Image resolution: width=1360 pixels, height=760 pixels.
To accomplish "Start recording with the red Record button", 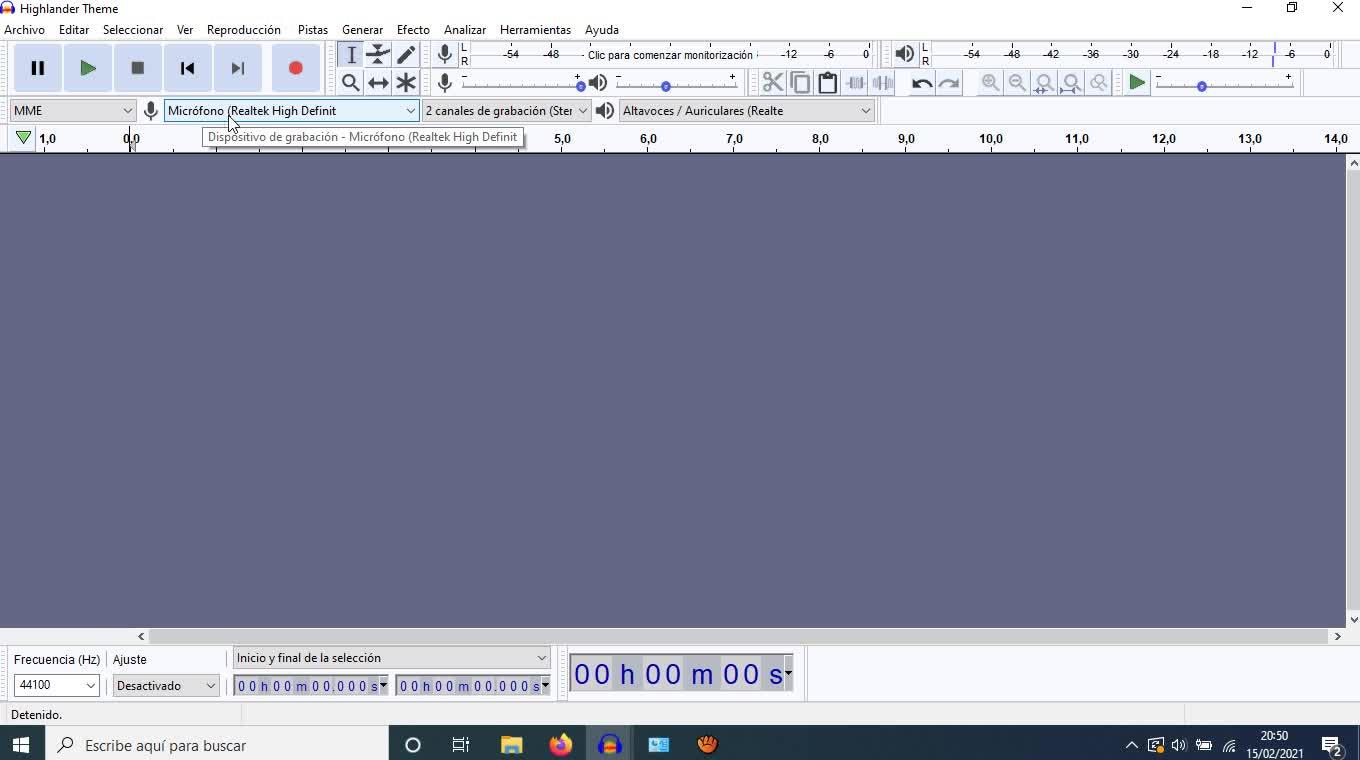I will coord(295,68).
